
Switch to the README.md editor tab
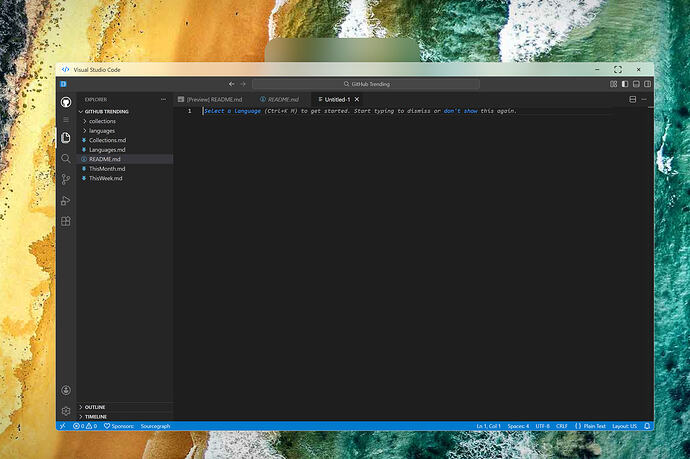pyautogui.click(x=279, y=99)
